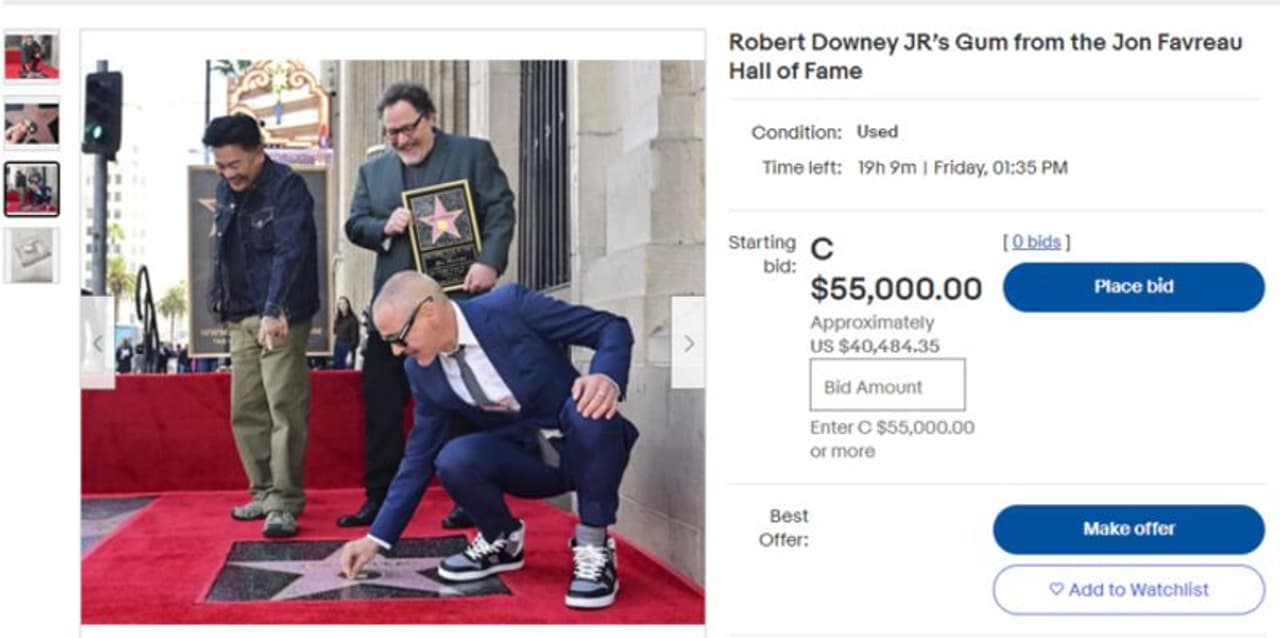Go to the previous listing photo
The image size is (1280, 638).
(x=97, y=343)
